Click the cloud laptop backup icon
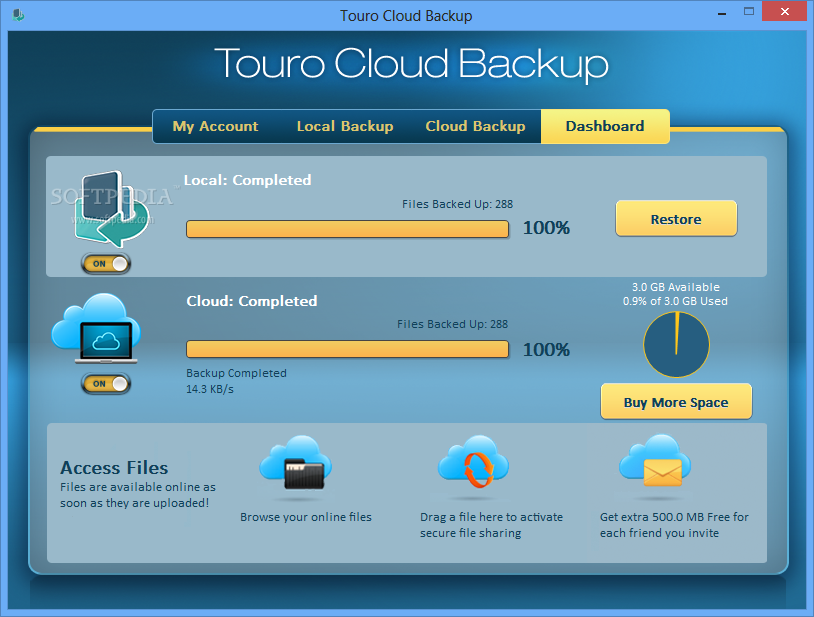Image resolution: width=814 pixels, height=617 pixels. [96, 328]
